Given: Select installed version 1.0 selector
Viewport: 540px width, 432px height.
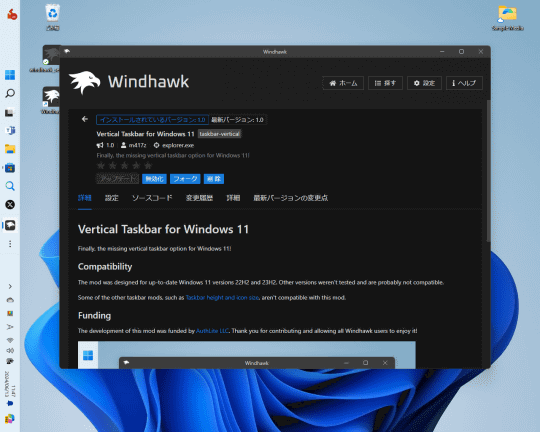Looking at the screenshot, I should (x=153, y=120).
